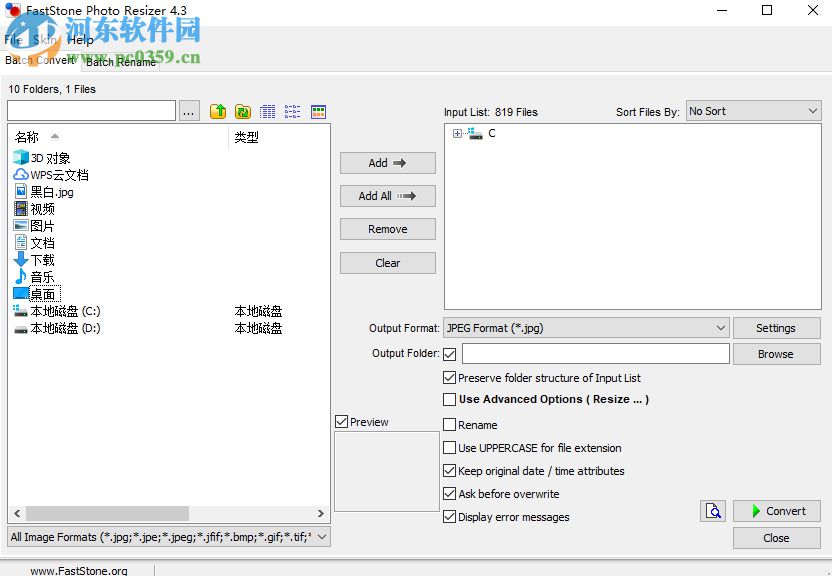
Task: Open the Skin menu
Action: pos(44,39)
